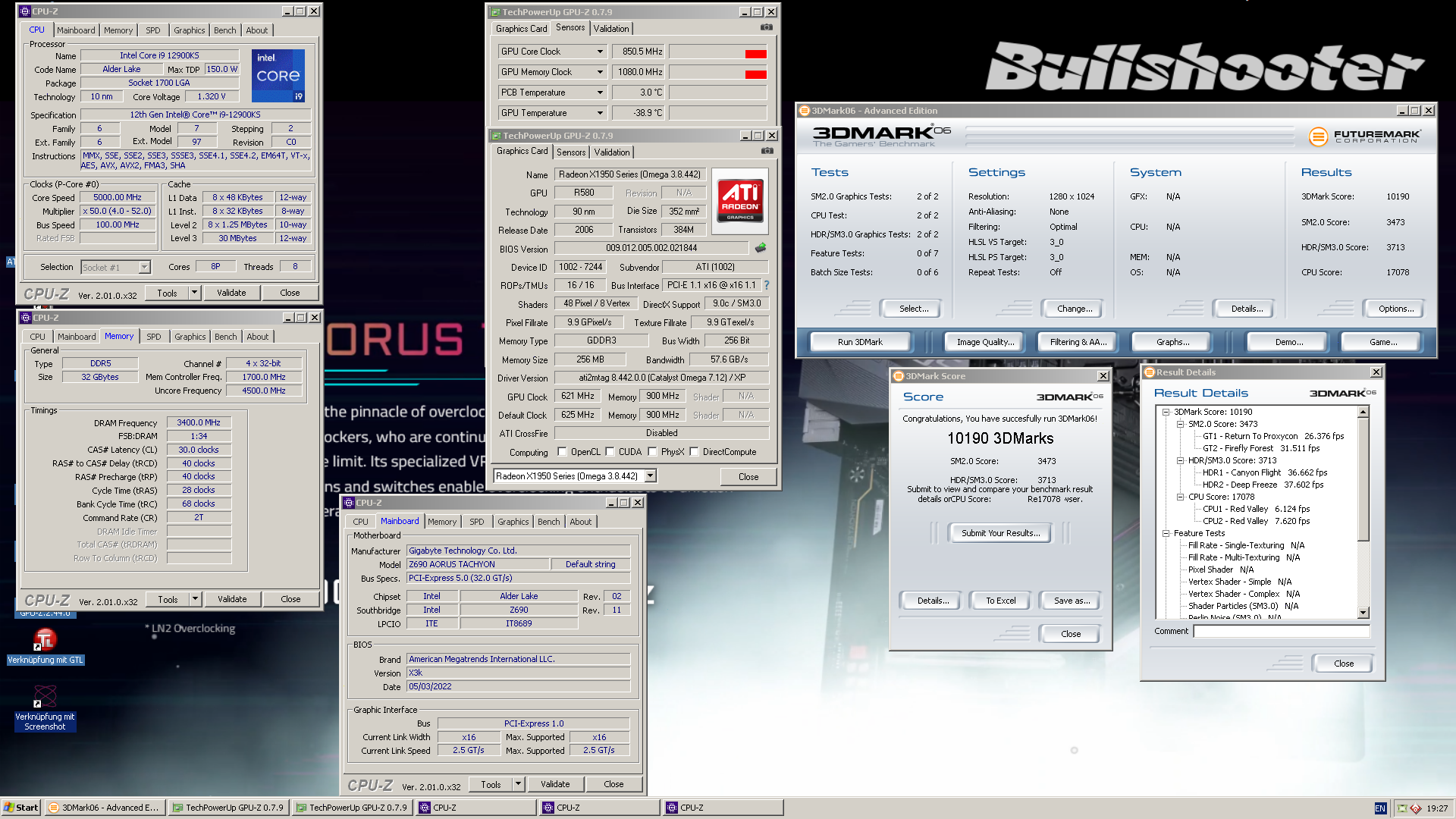Image resolution: width=1456 pixels, height=819 pixels.
Task: Click the Intel Core i9 logo in CPU-Z
Action: 278,75
